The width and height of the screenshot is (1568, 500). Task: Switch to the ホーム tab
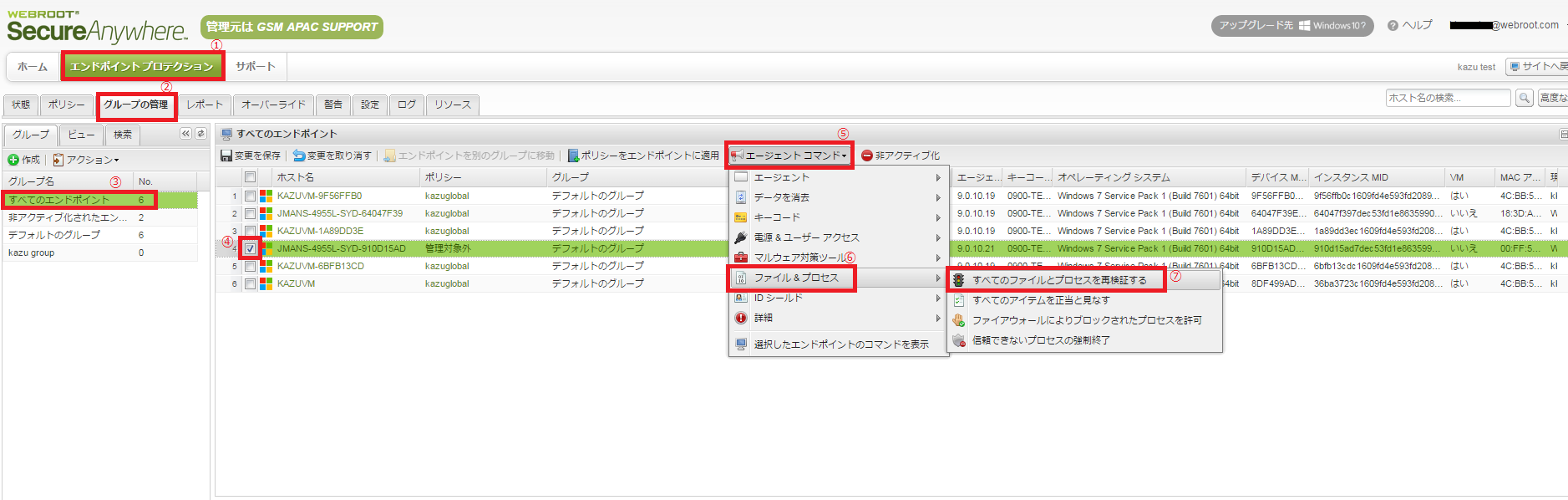click(x=33, y=66)
